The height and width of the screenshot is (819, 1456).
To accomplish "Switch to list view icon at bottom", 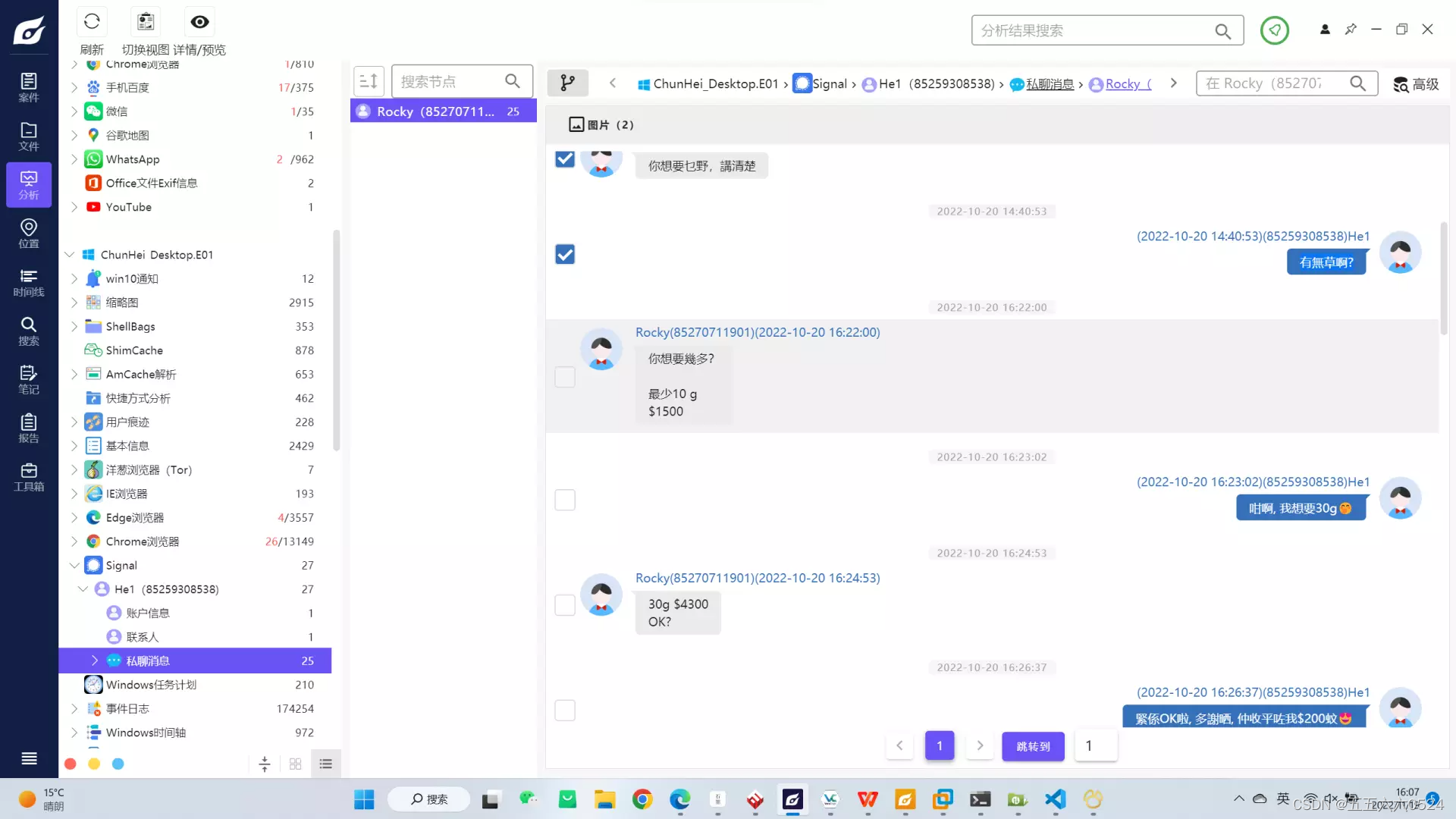I will coord(326,764).
